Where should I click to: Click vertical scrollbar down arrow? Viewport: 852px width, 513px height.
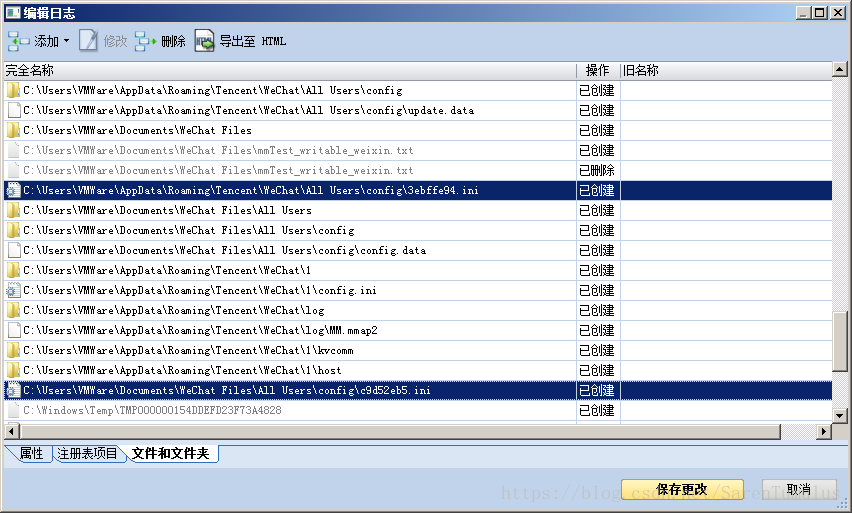pyautogui.click(x=840, y=416)
